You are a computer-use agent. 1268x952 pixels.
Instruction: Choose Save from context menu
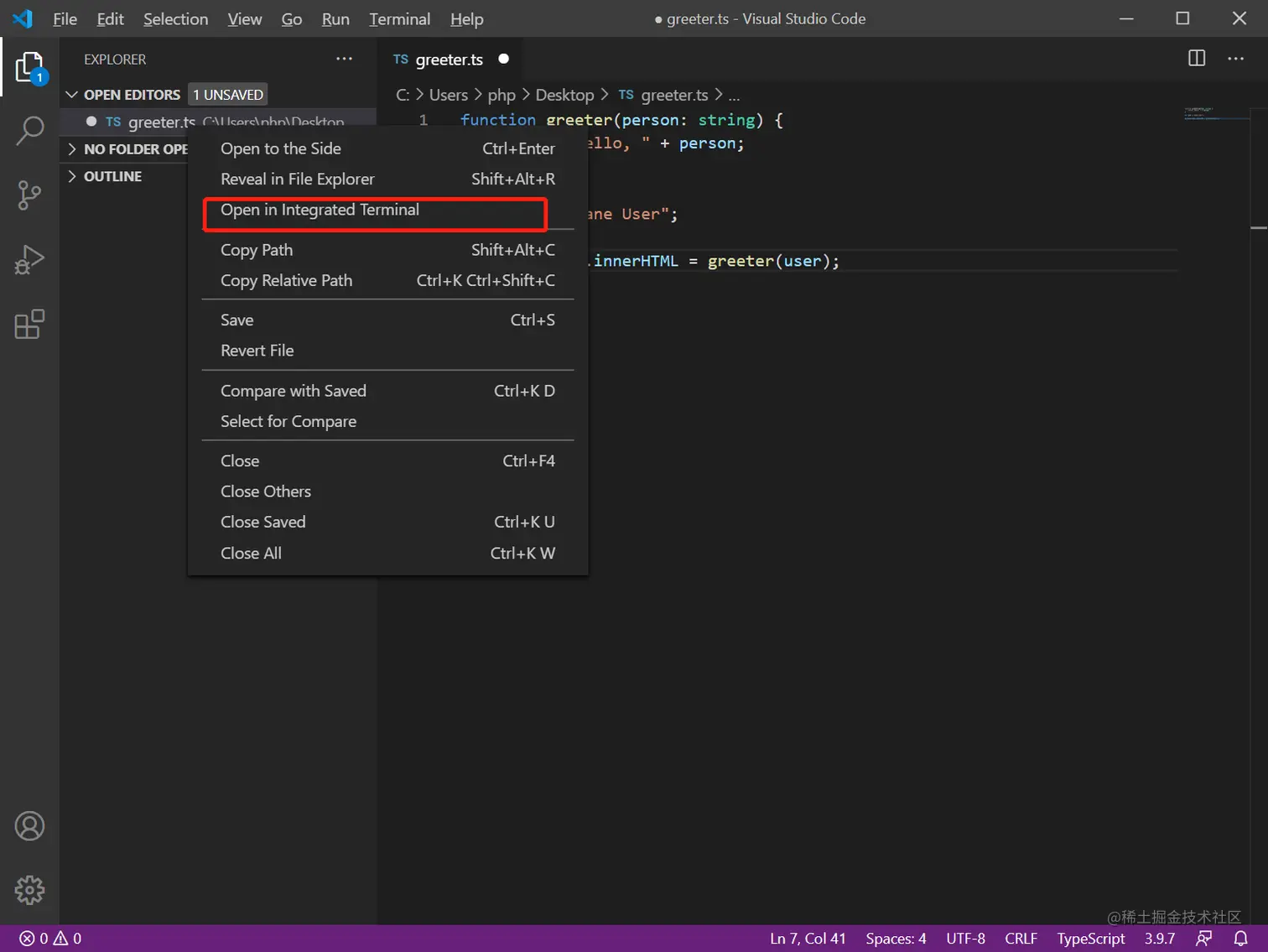(387, 320)
